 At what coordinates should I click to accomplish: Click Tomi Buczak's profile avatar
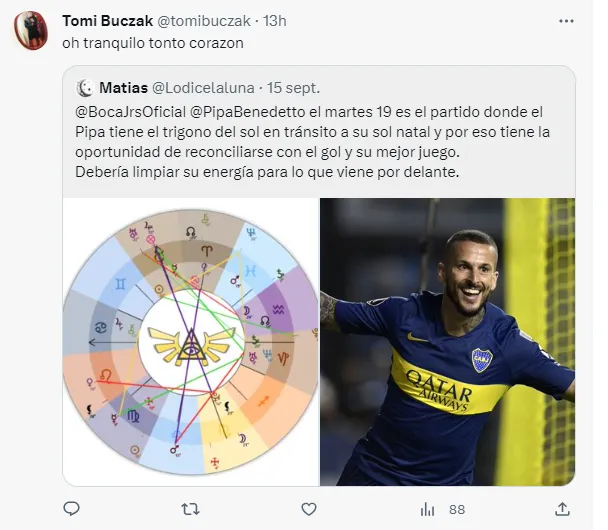point(33,30)
